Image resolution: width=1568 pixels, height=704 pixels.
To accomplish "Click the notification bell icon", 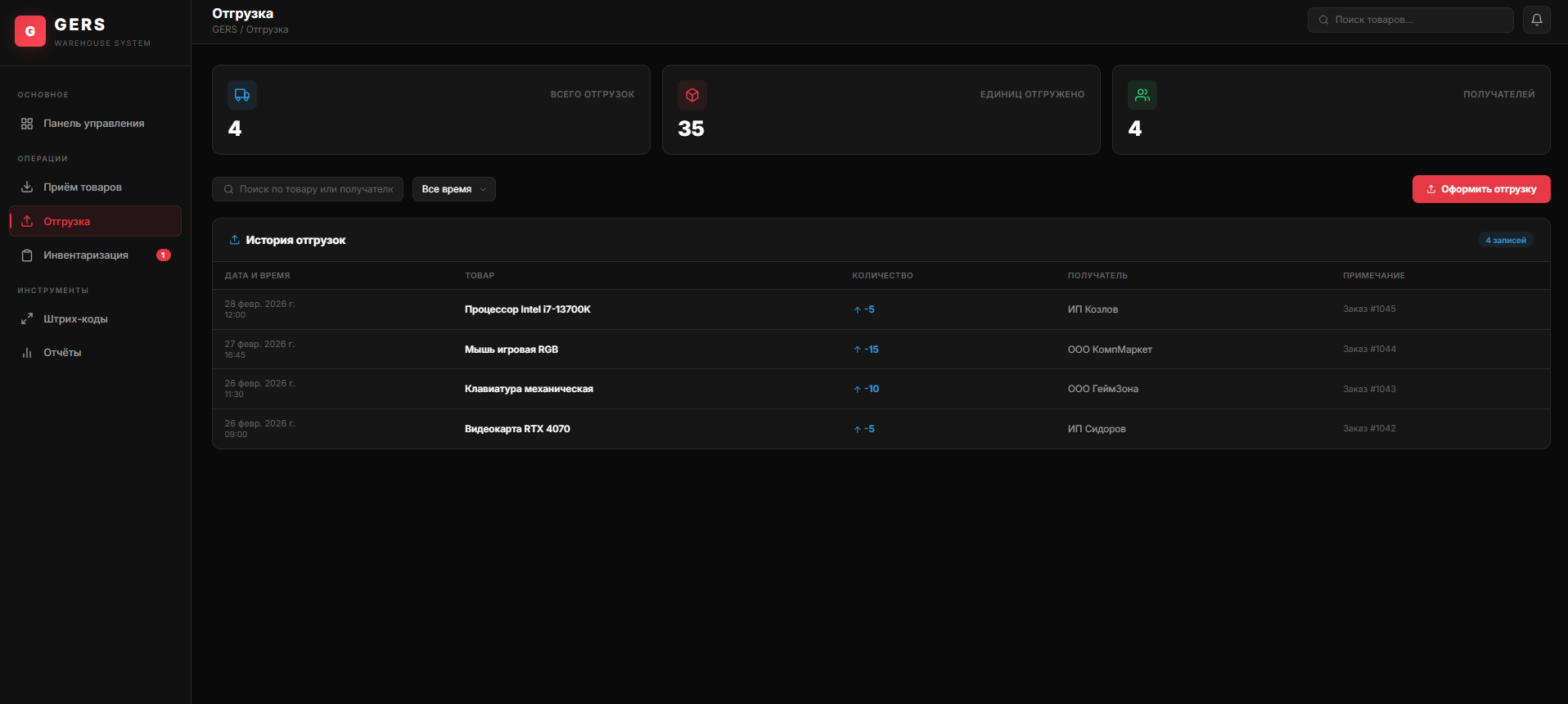I will (1536, 20).
